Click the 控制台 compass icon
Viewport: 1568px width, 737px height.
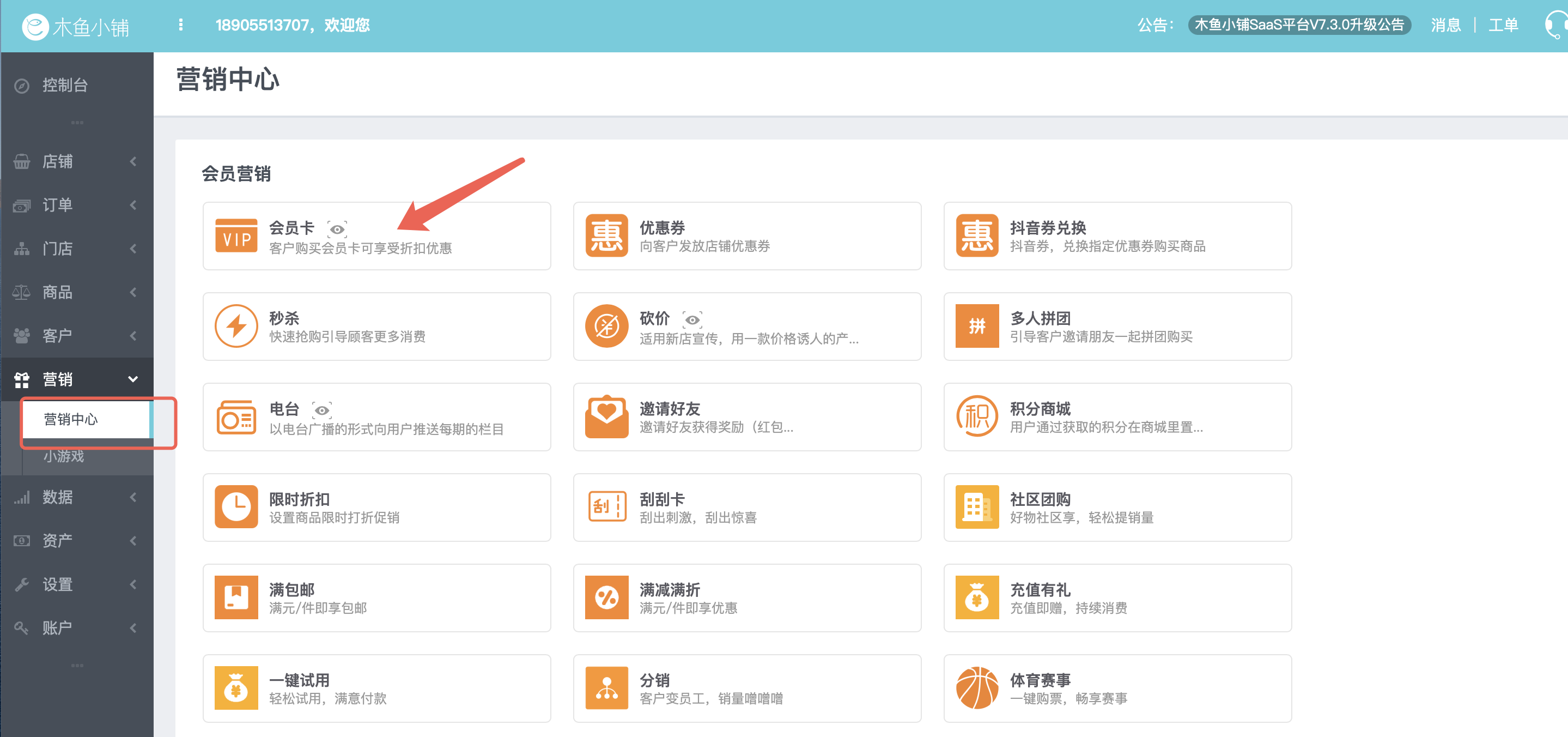pos(21,86)
